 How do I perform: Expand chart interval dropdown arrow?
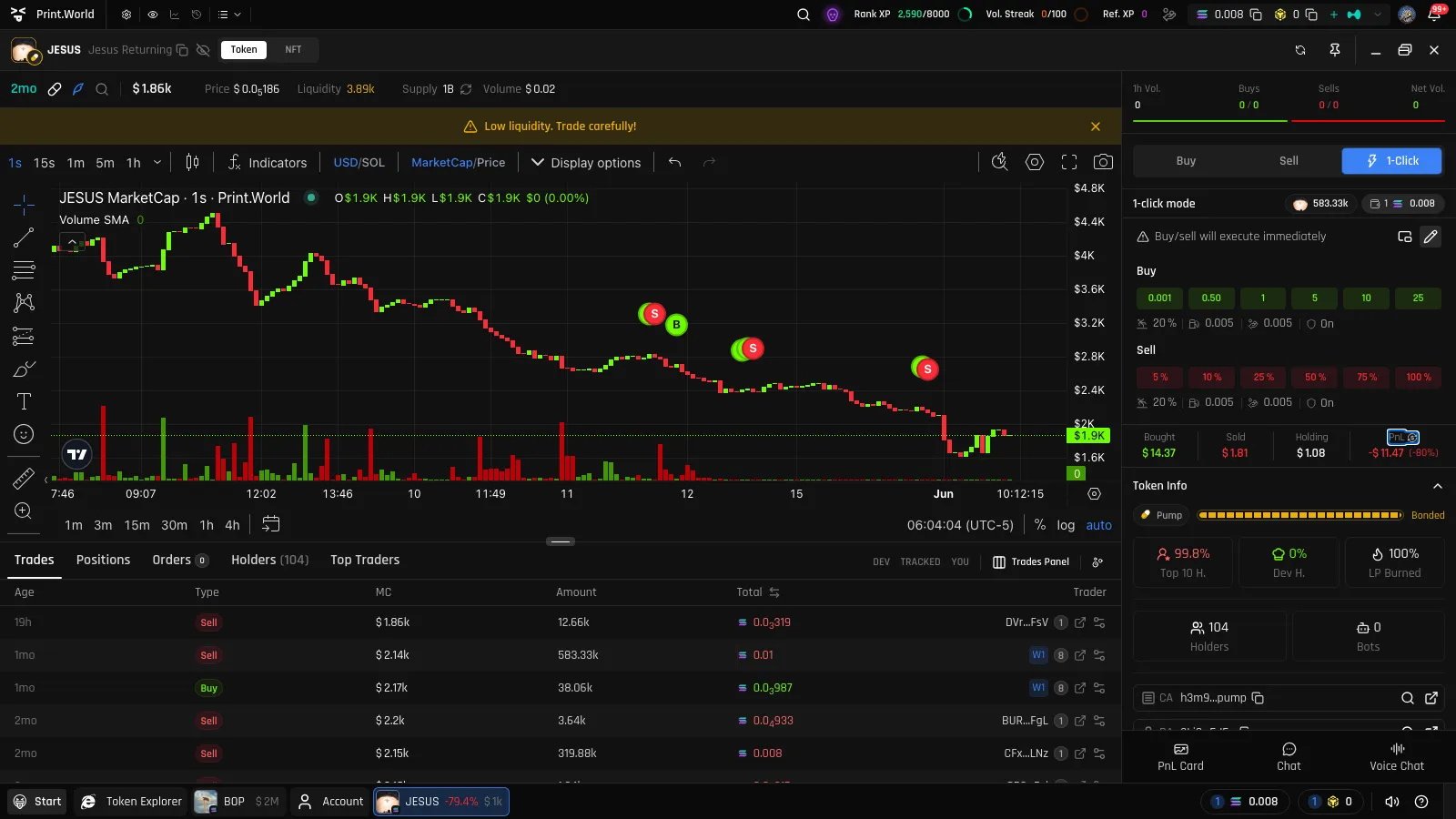point(157,163)
